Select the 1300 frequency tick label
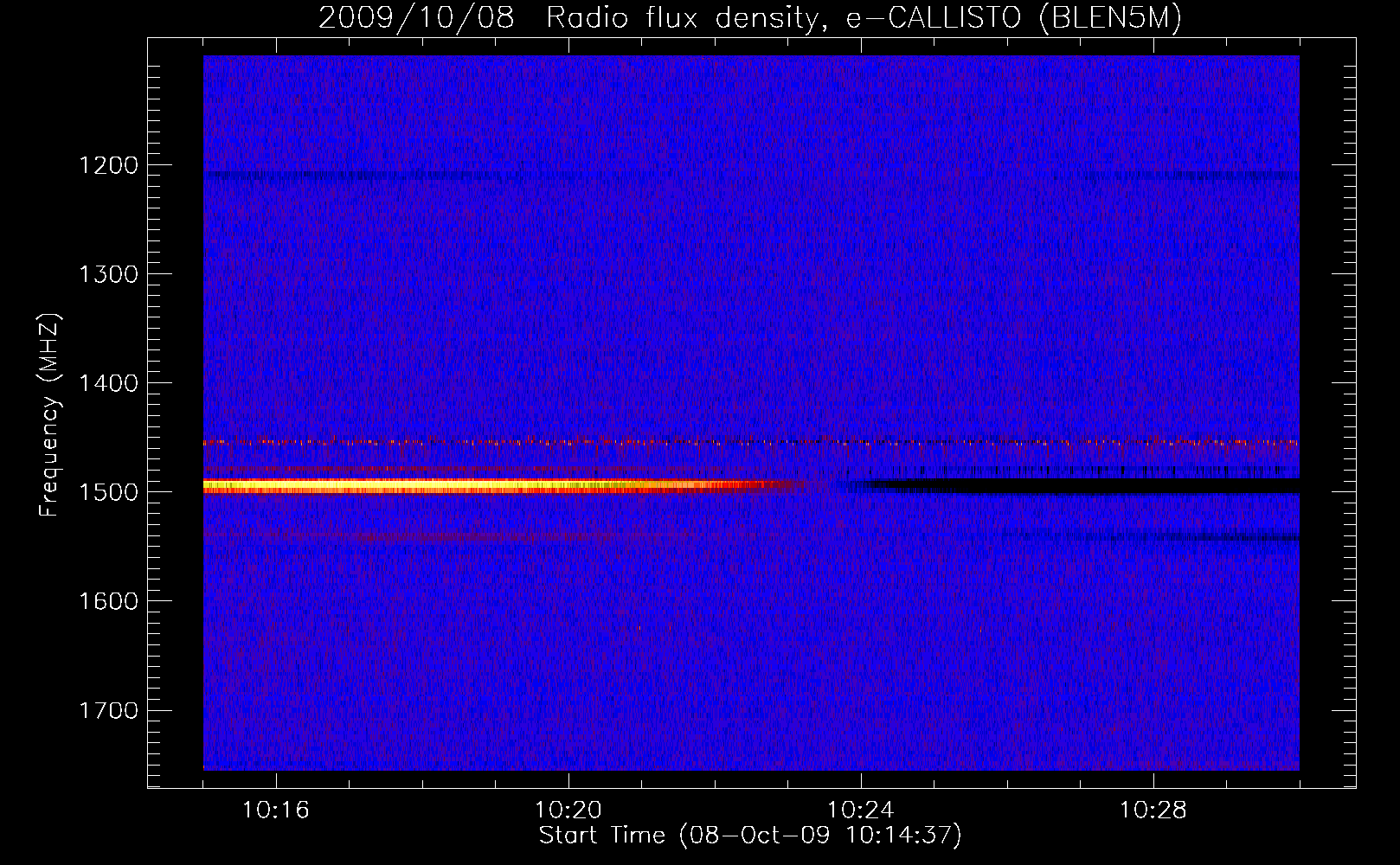 108,274
